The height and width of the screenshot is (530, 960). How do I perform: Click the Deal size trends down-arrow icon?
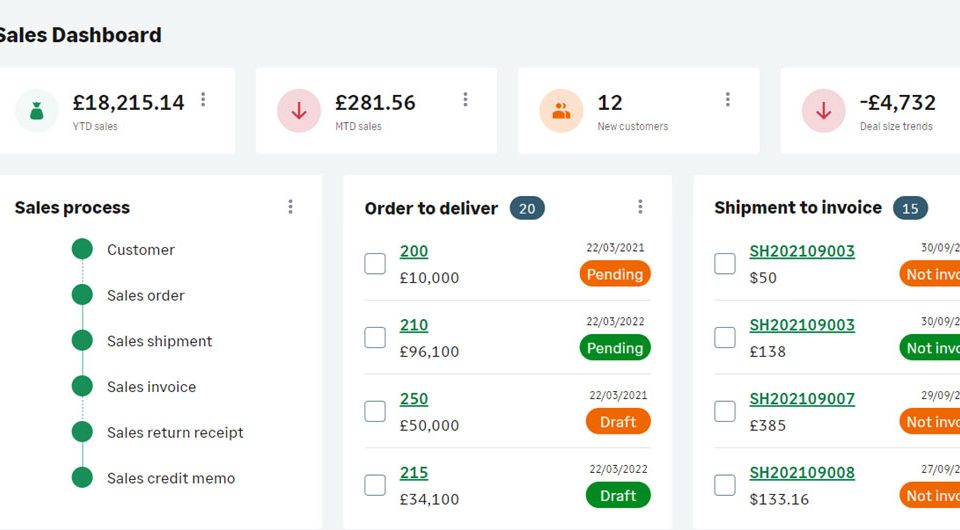[823, 111]
